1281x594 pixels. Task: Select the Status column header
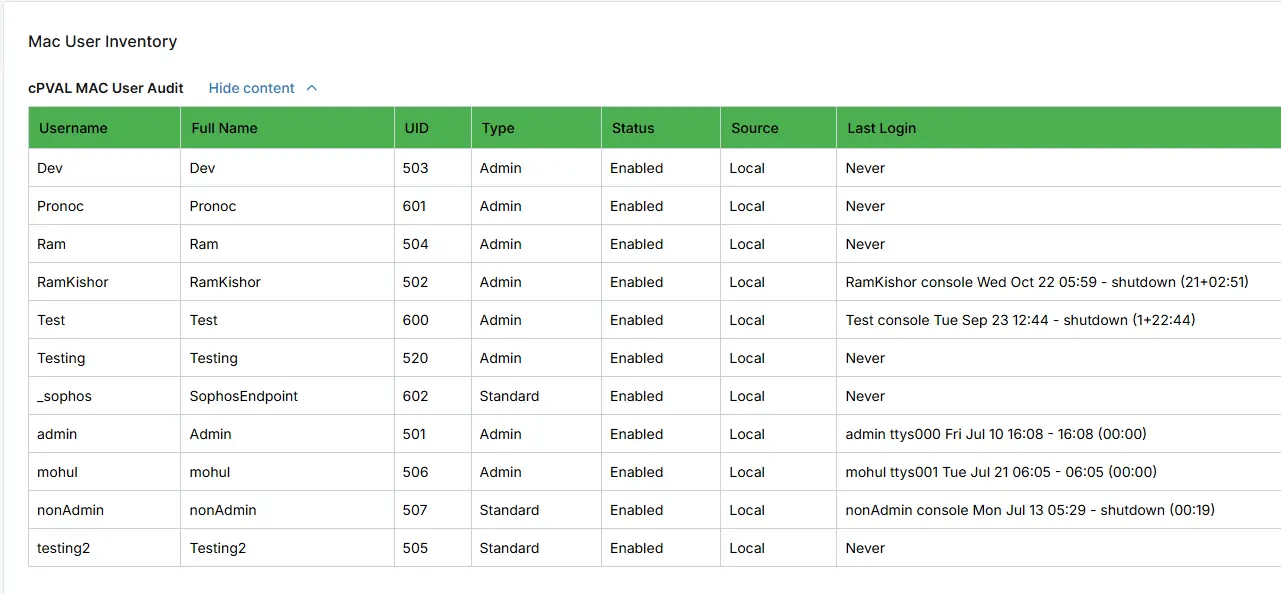661,128
